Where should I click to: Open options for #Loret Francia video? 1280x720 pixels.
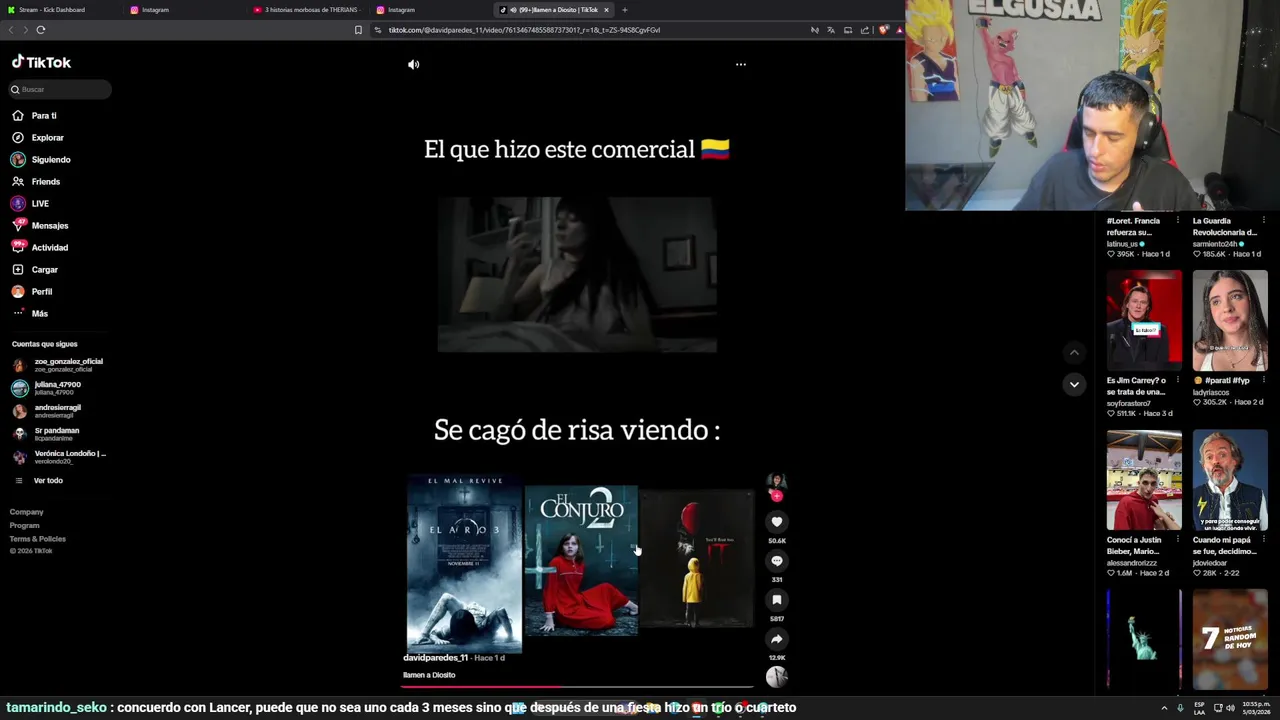[x=1177, y=220]
